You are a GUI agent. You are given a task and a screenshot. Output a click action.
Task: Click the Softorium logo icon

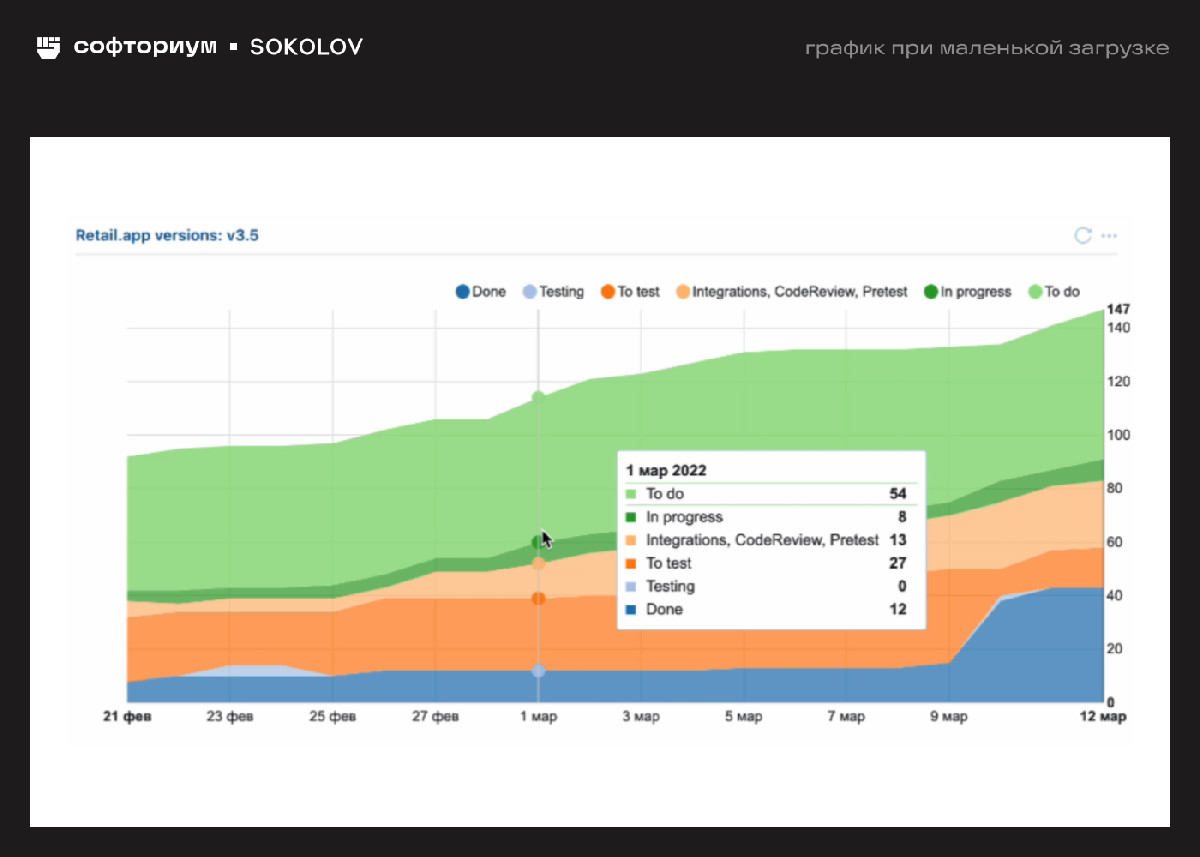[x=49, y=47]
